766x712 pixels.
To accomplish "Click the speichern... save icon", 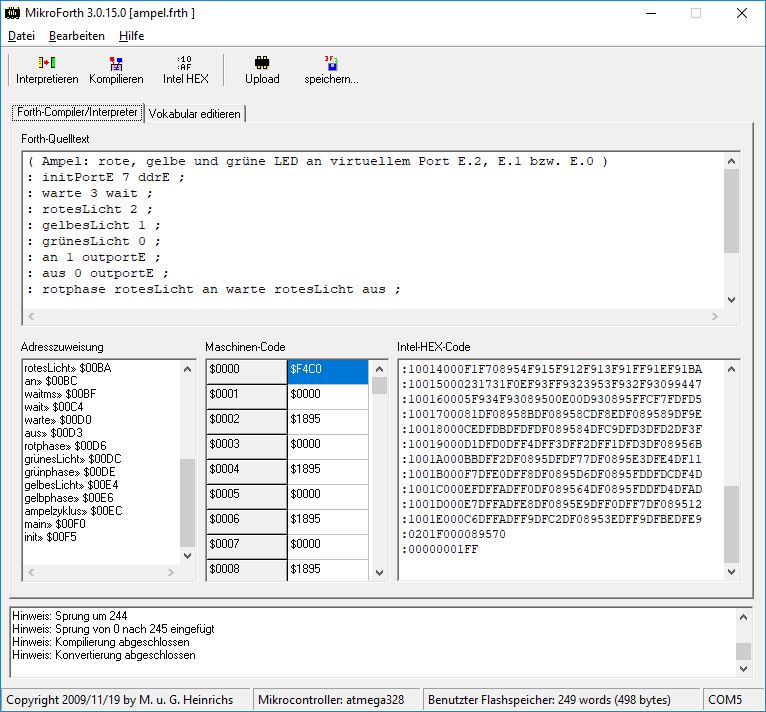I will [x=331, y=63].
